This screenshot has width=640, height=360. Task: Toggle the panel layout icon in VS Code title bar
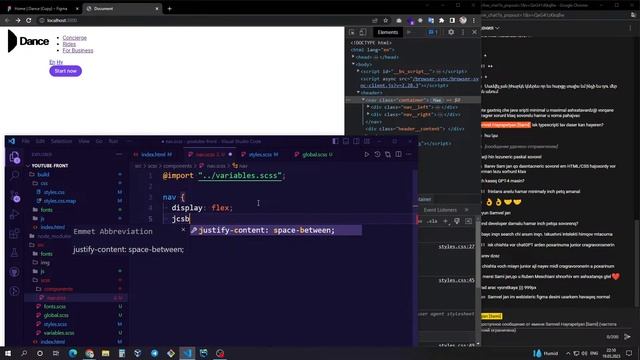click(x=346, y=141)
